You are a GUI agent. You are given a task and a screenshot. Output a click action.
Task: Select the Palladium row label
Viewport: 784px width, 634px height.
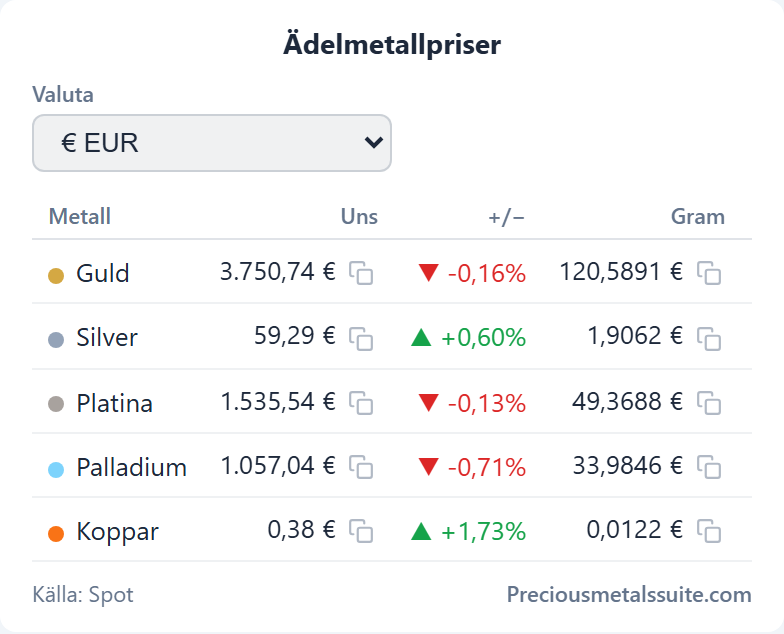pos(132,468)
